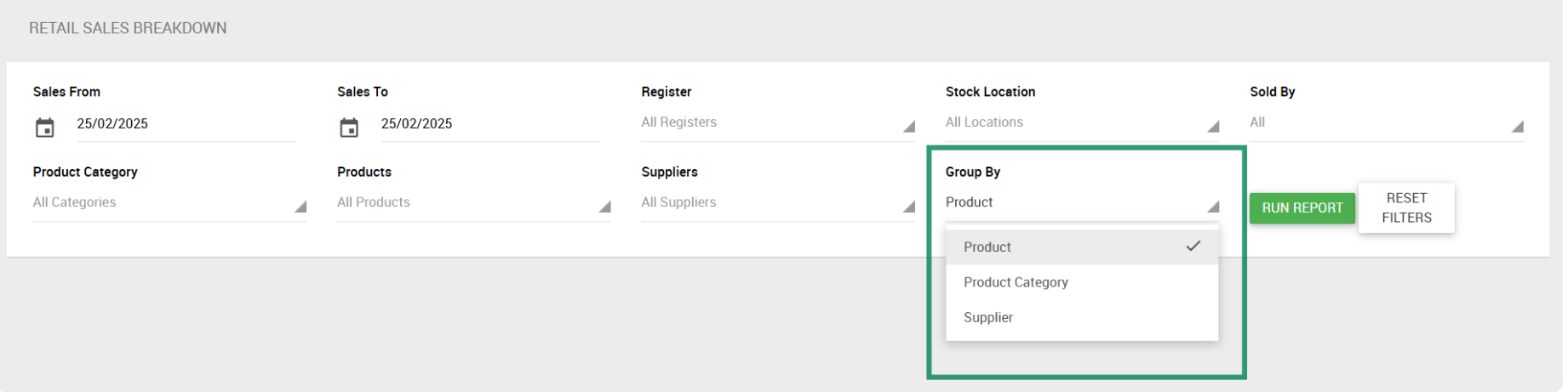Open the Sales From calendar icon
Screen dimensions: 1568x392
click(45, 128)
